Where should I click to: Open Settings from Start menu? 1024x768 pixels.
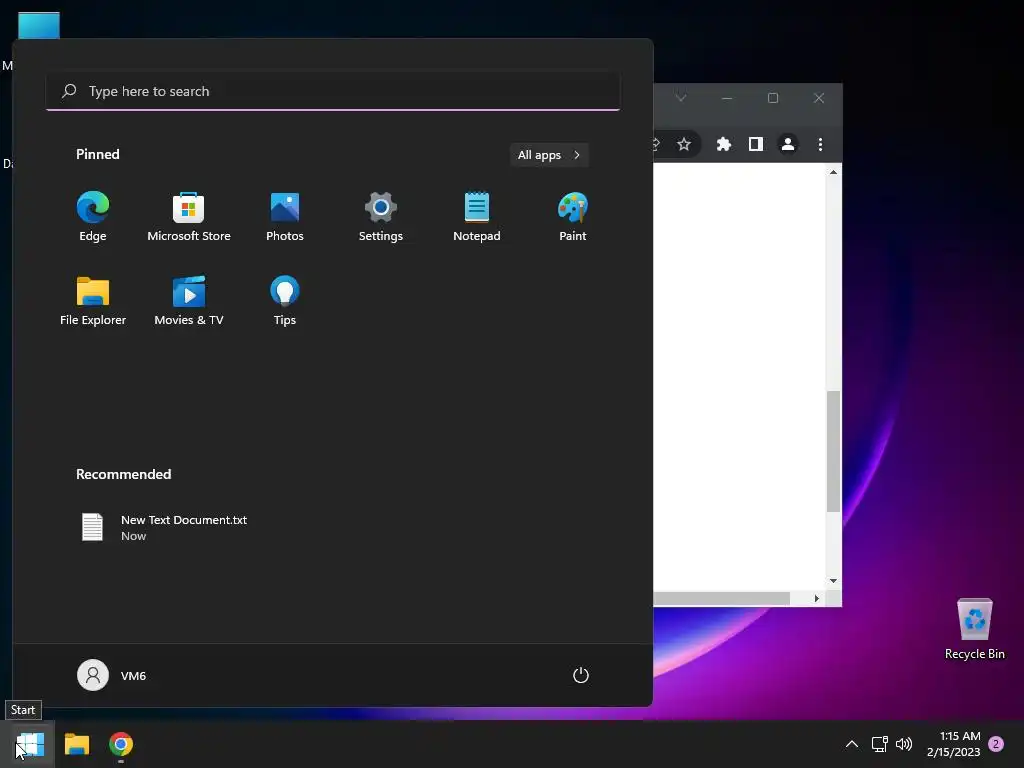[x=381, y=217]
